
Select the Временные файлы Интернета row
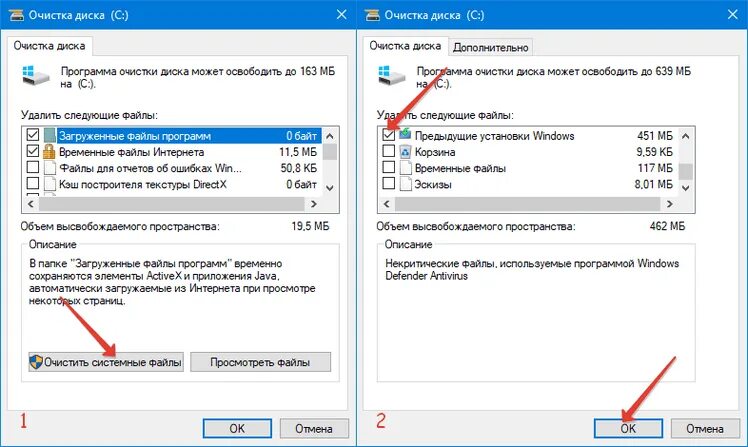click(x=173, y=152)
